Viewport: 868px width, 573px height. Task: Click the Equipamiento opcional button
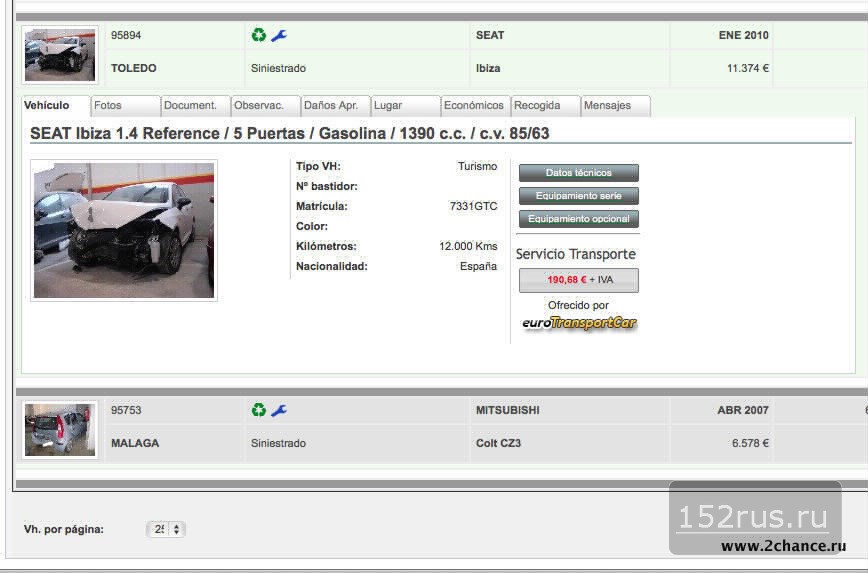pyautogui.click(x=578, y=219)
